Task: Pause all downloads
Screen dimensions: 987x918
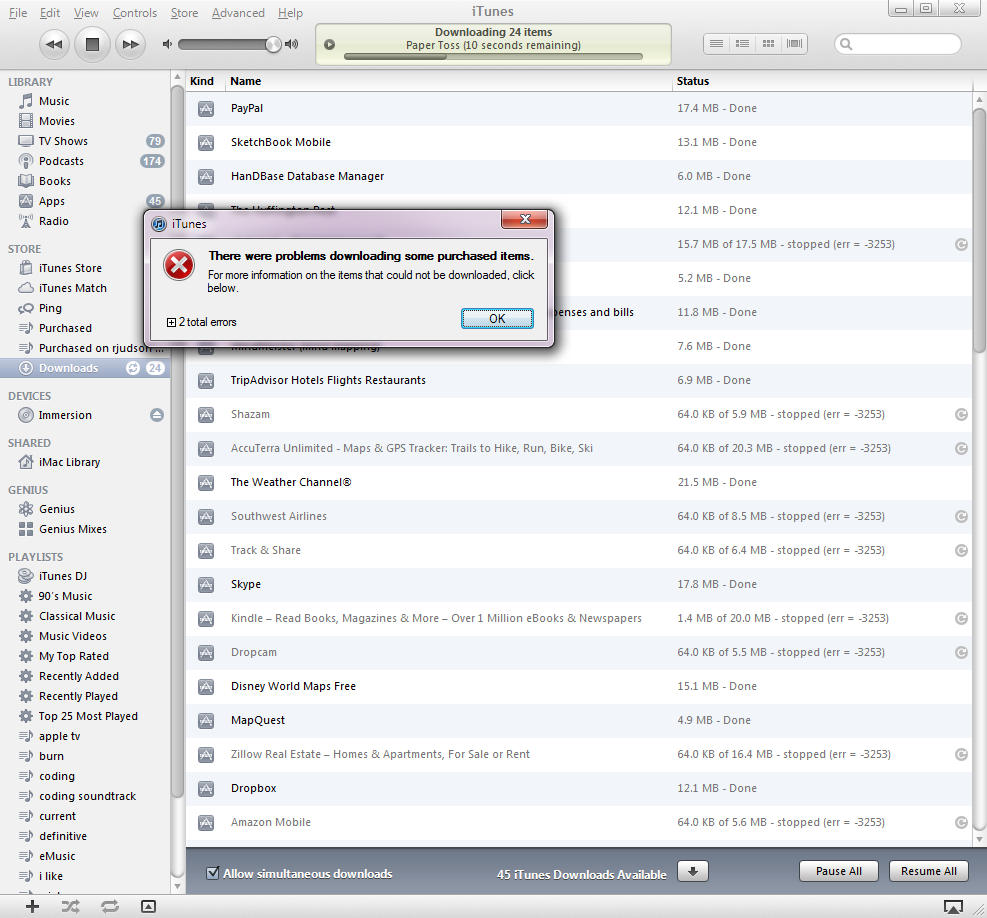Action: coord(838,871)
